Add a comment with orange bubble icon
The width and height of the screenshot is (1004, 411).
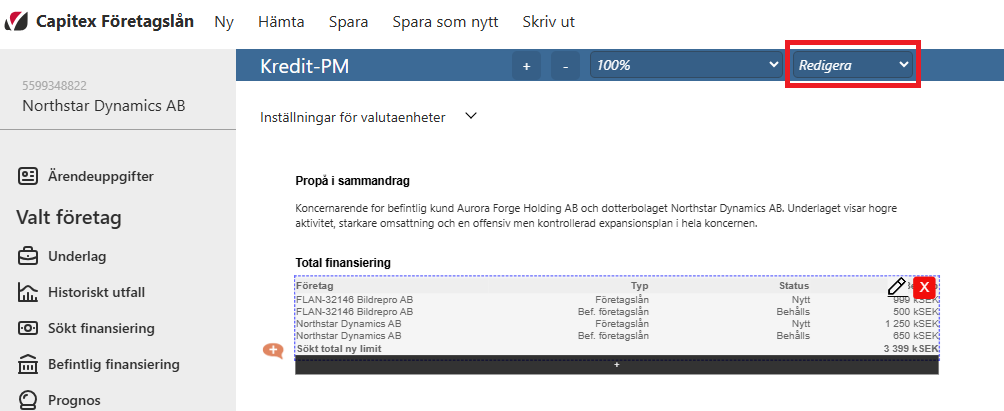pos(273,350)
